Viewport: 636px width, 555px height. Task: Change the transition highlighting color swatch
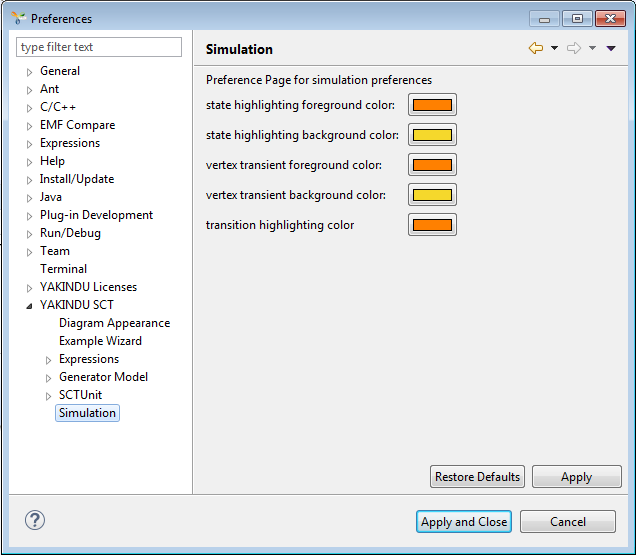(432, 225)
